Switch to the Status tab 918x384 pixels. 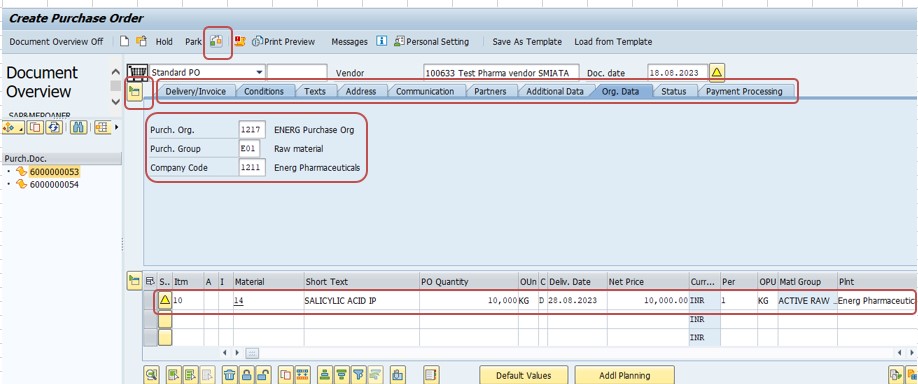click(673, 91)
